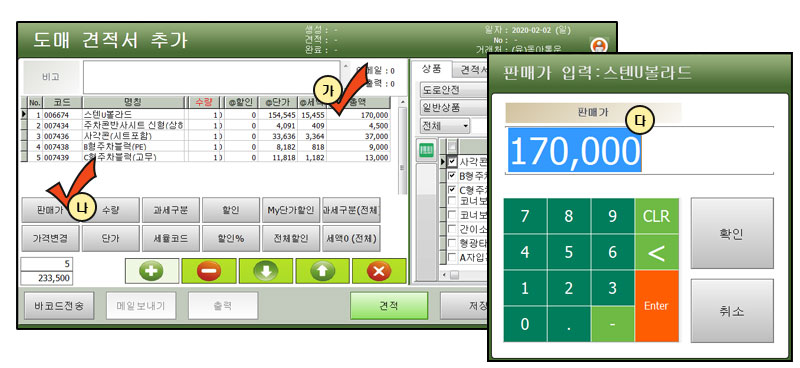Tap keypad digit 0
Screen dimensions: 800x368
525,324
